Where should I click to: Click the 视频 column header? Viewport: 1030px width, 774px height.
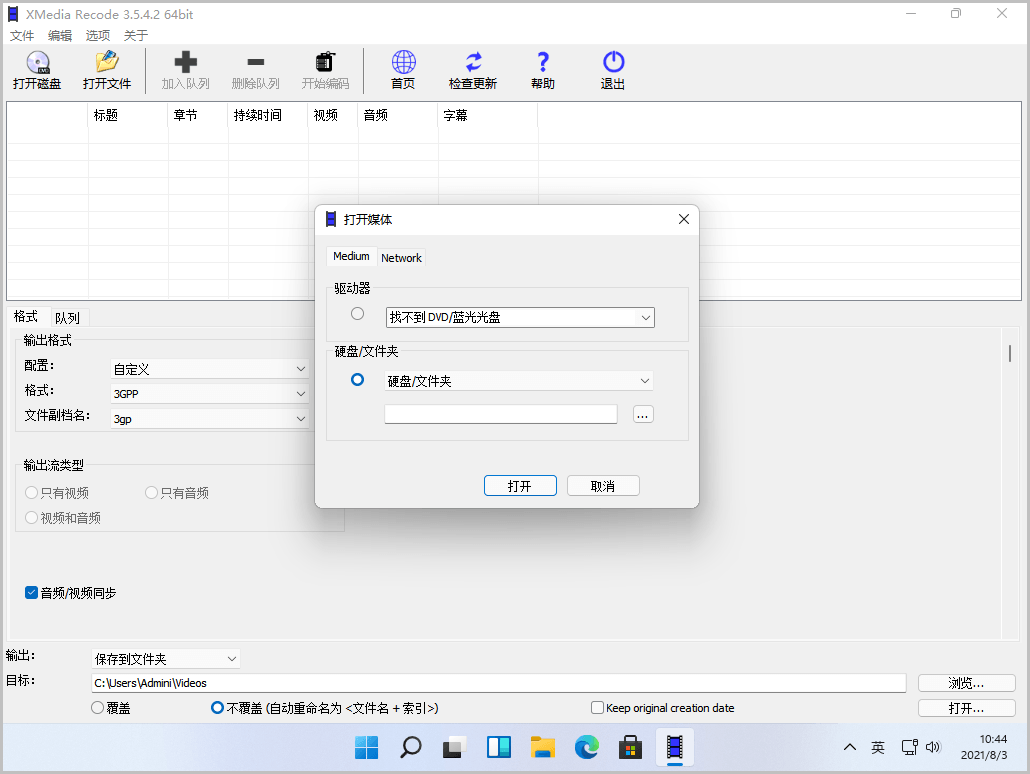pyautogui.click(x=333, y=116)
